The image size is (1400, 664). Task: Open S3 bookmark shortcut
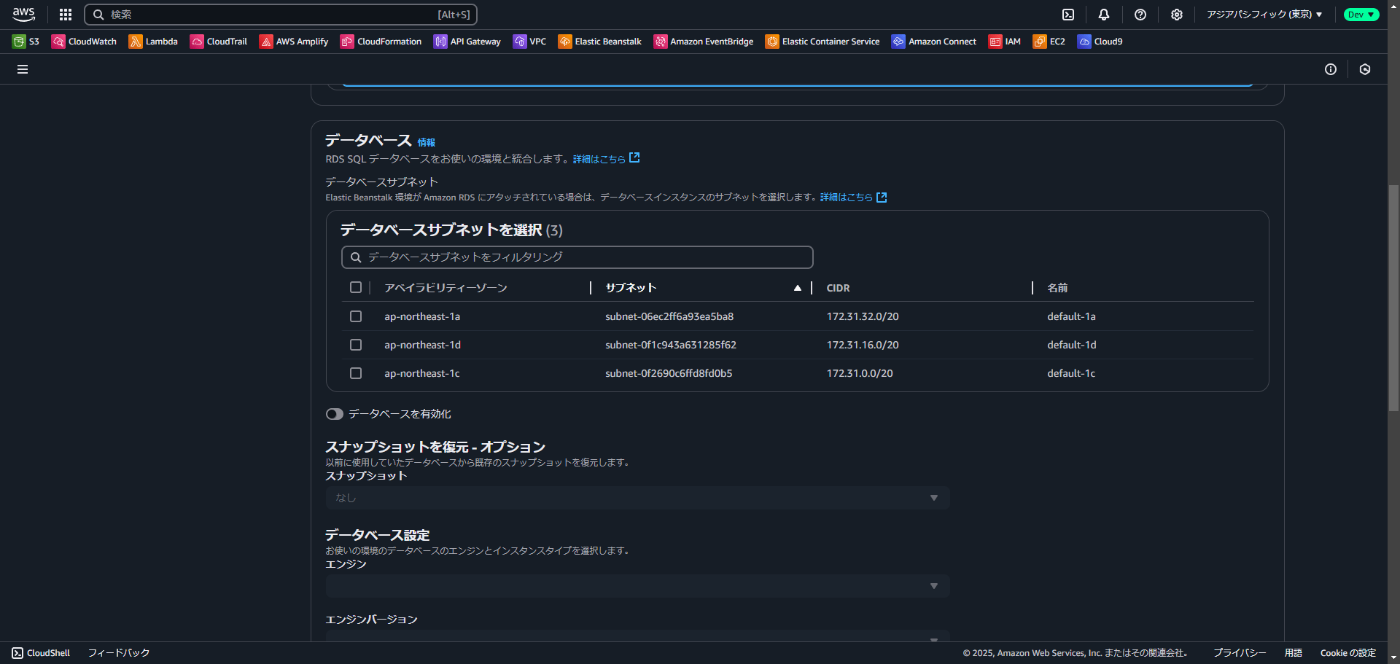[26, 42]
